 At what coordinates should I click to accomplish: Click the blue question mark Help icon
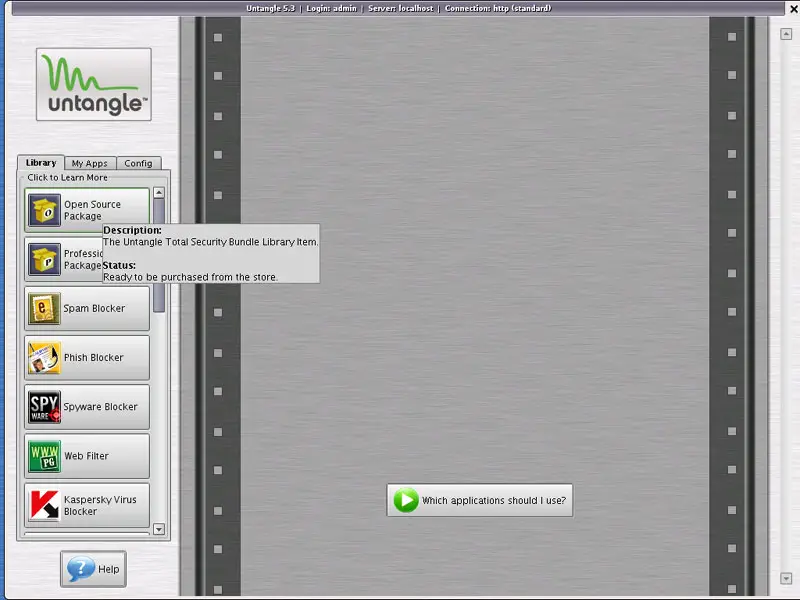(81, 568)
